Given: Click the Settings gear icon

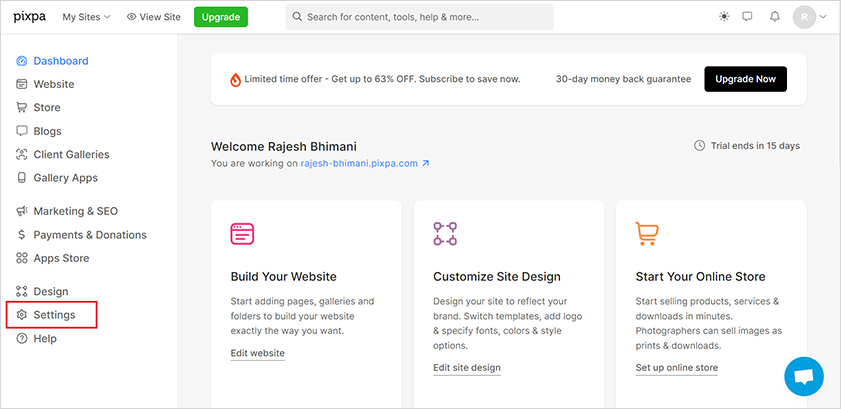Looking at the screenshot, I should click(x=21, y=315).
